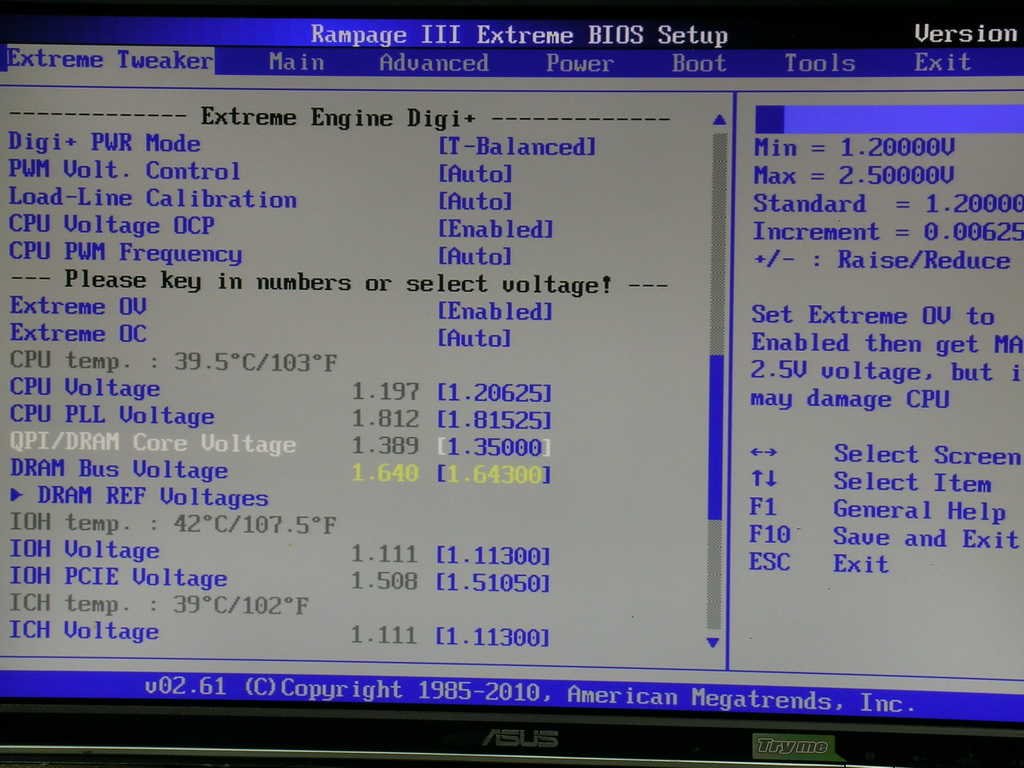Edit ICH Voltage value 1.11300
Image resolution: width=1024 pixels, height=768 pixels.
tap(492, 637)
